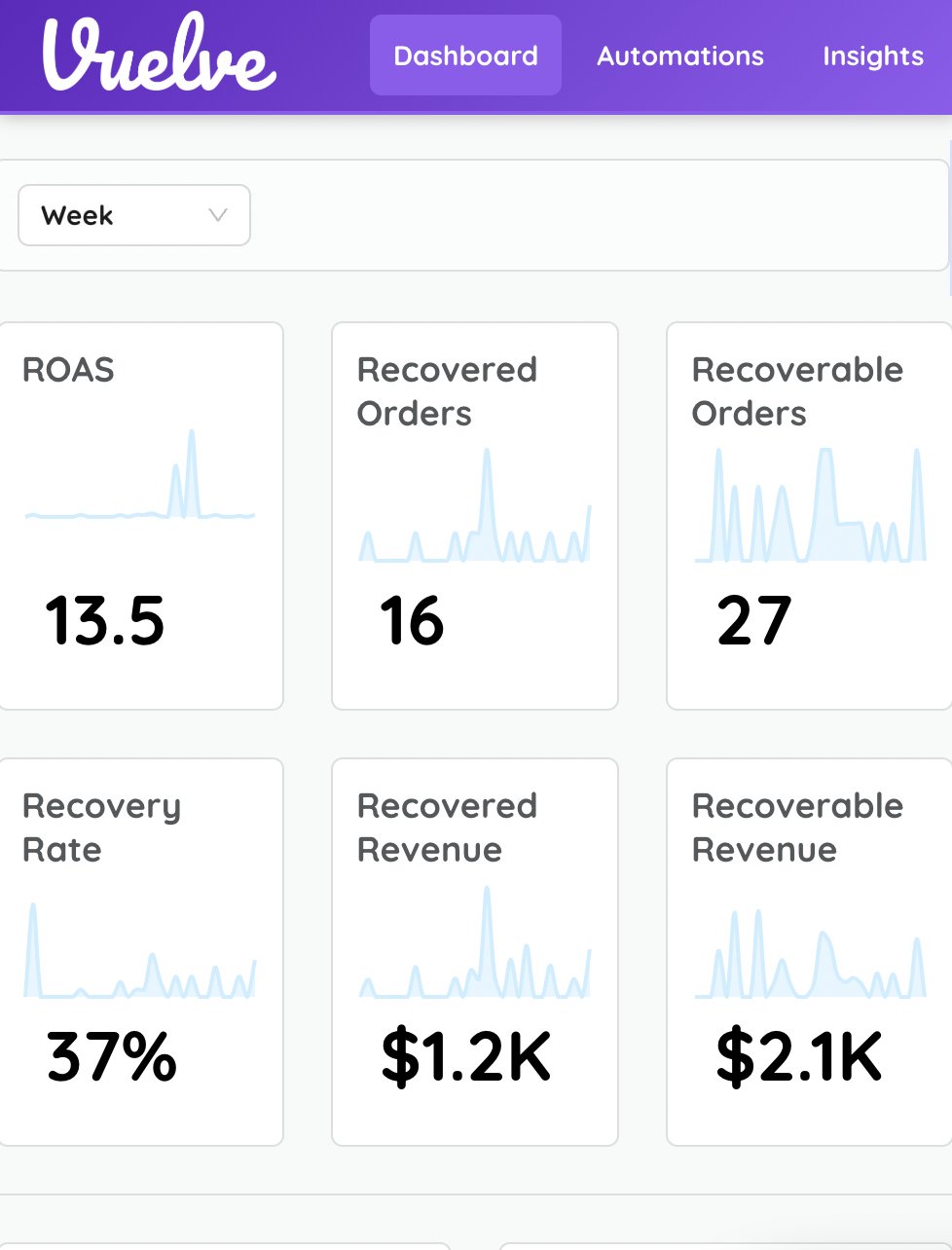Switch to the Automations tab
952x1250 pixels.
(679, 55)
